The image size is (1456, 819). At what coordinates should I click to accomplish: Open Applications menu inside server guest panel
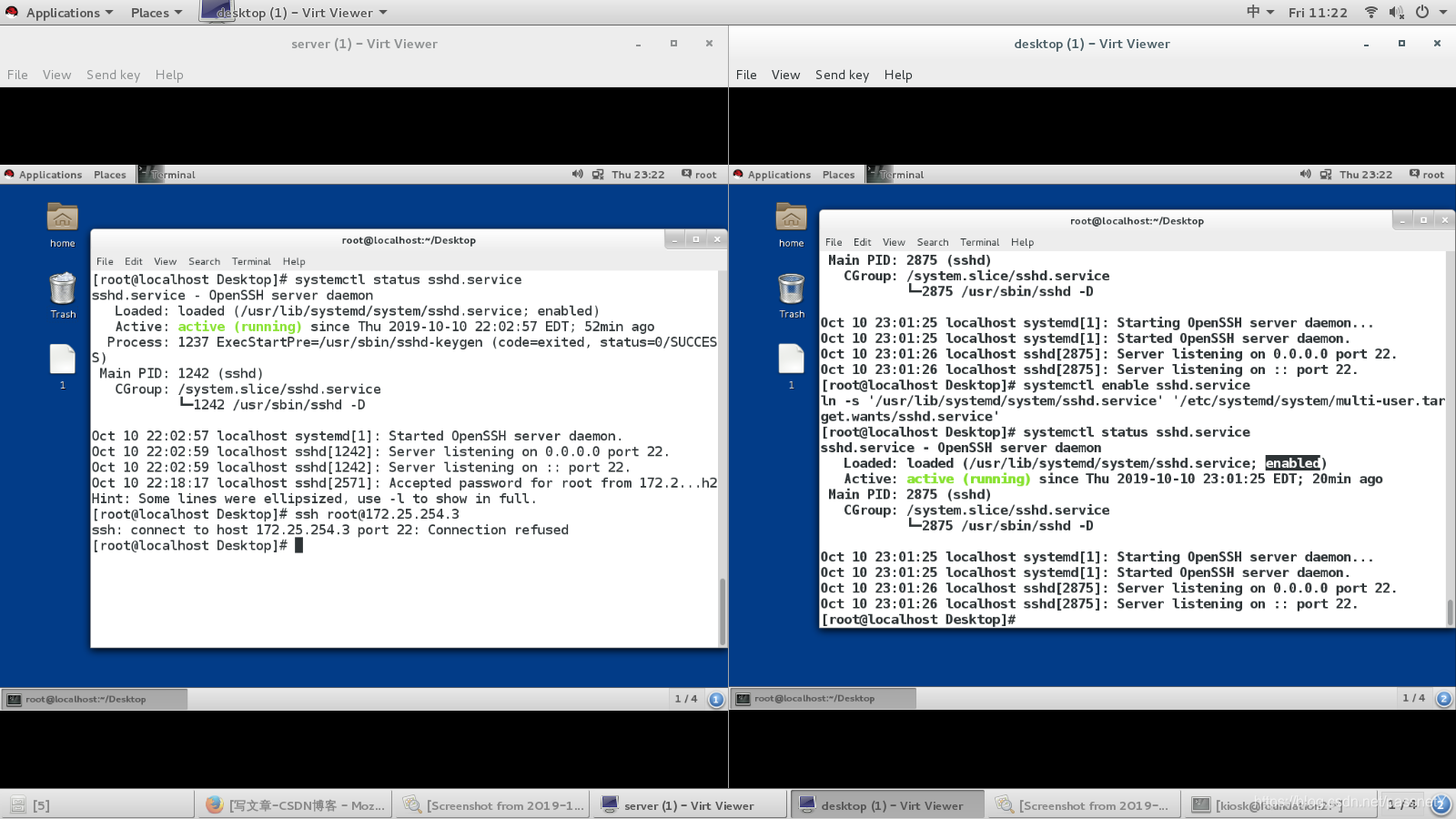pos(50,175)
